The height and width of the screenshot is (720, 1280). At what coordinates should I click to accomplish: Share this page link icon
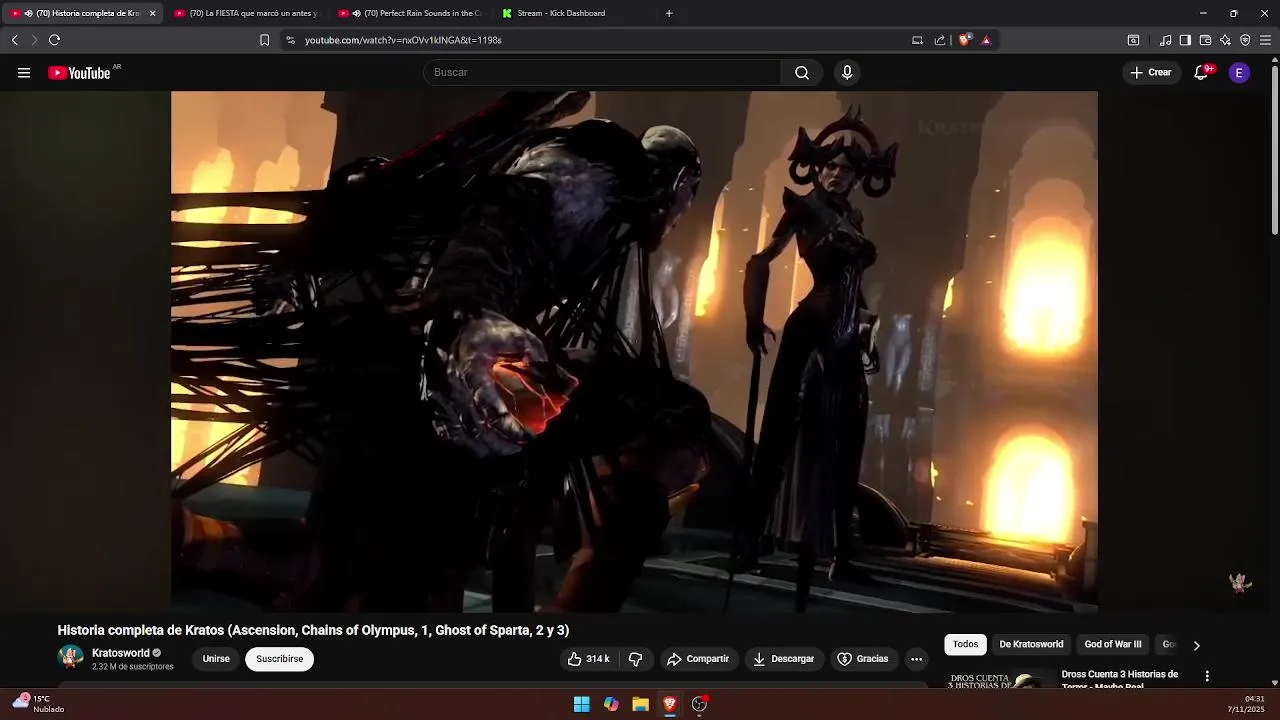[940, 40]
